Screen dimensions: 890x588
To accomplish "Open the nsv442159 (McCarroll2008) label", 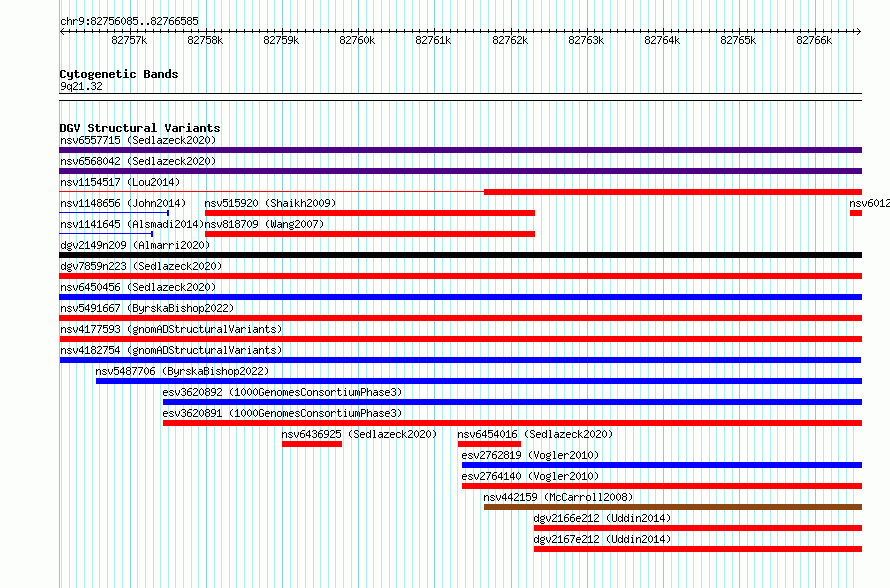I will (559, 497).
